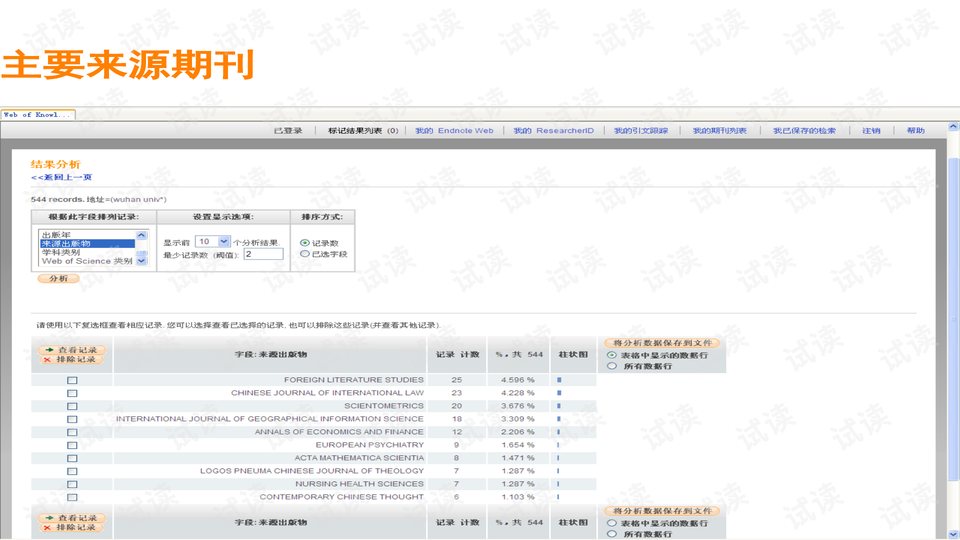Click bottom 将分析数据保存到文件 button
The image size is (960, 540).
click(662, 511)
